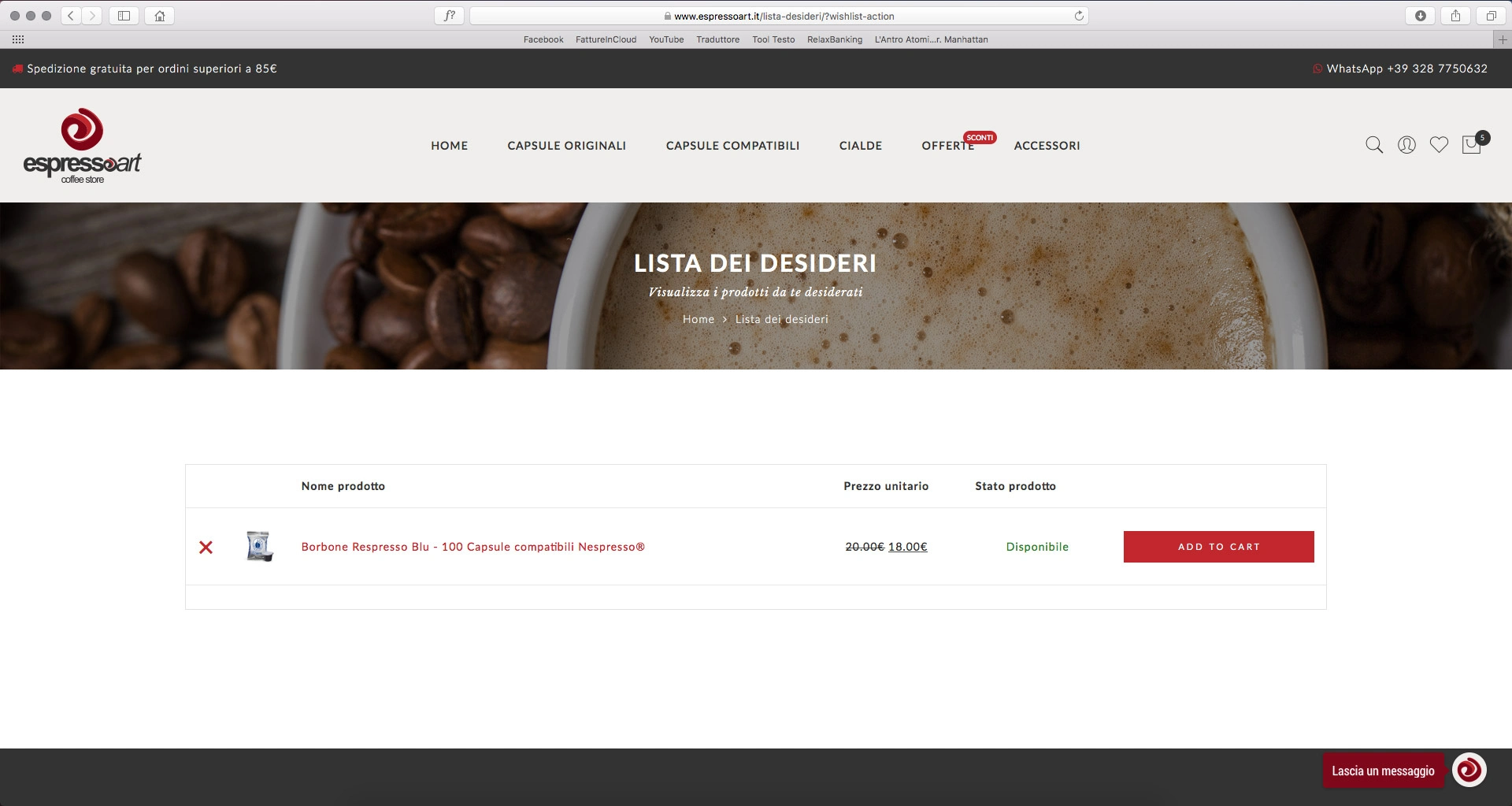Viewport: 1512px width, 806px height.
Task: Show all tabs overview button
Action: [x=1491, y=16]
